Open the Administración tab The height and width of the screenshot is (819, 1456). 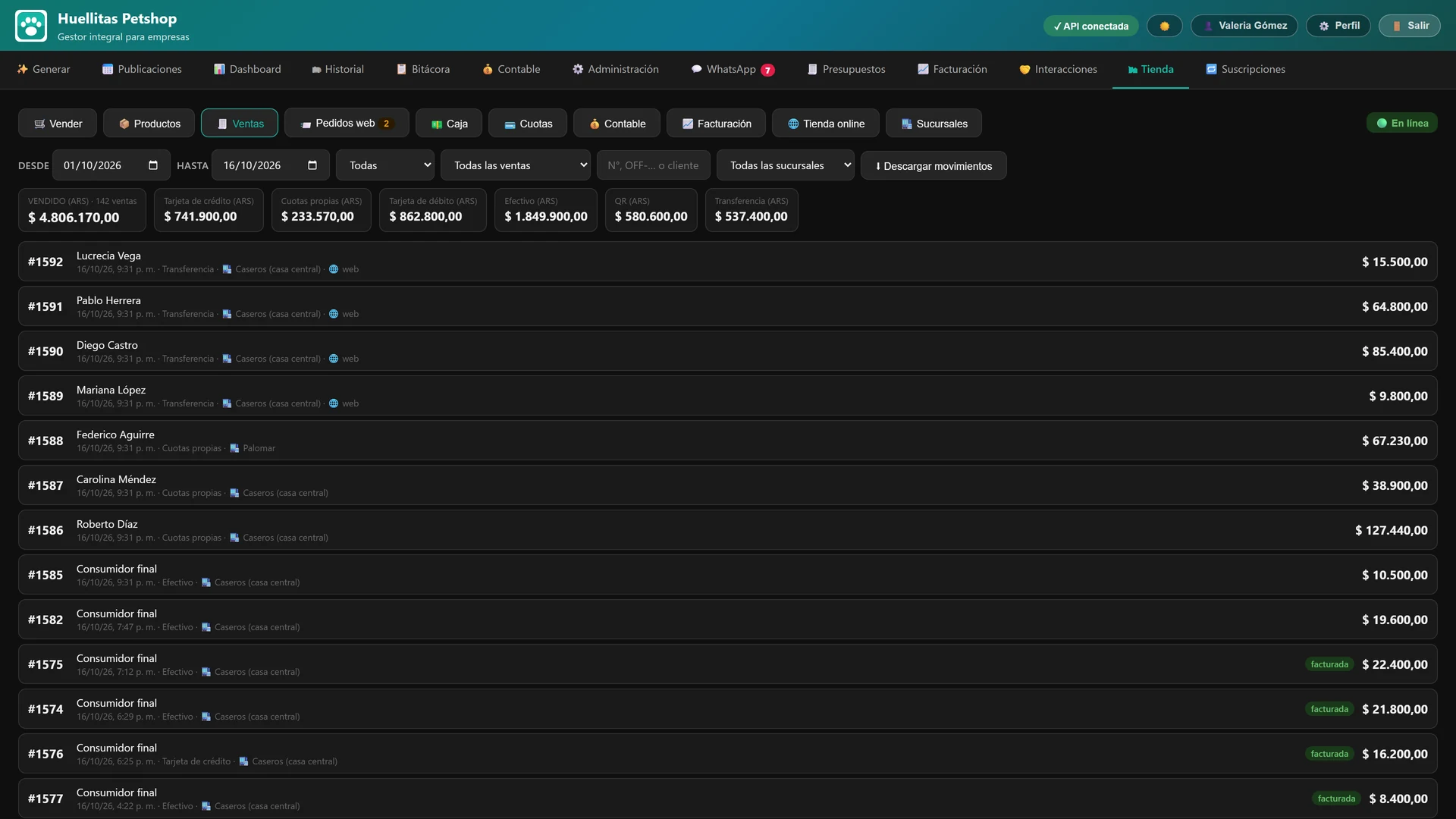[615, 69]
